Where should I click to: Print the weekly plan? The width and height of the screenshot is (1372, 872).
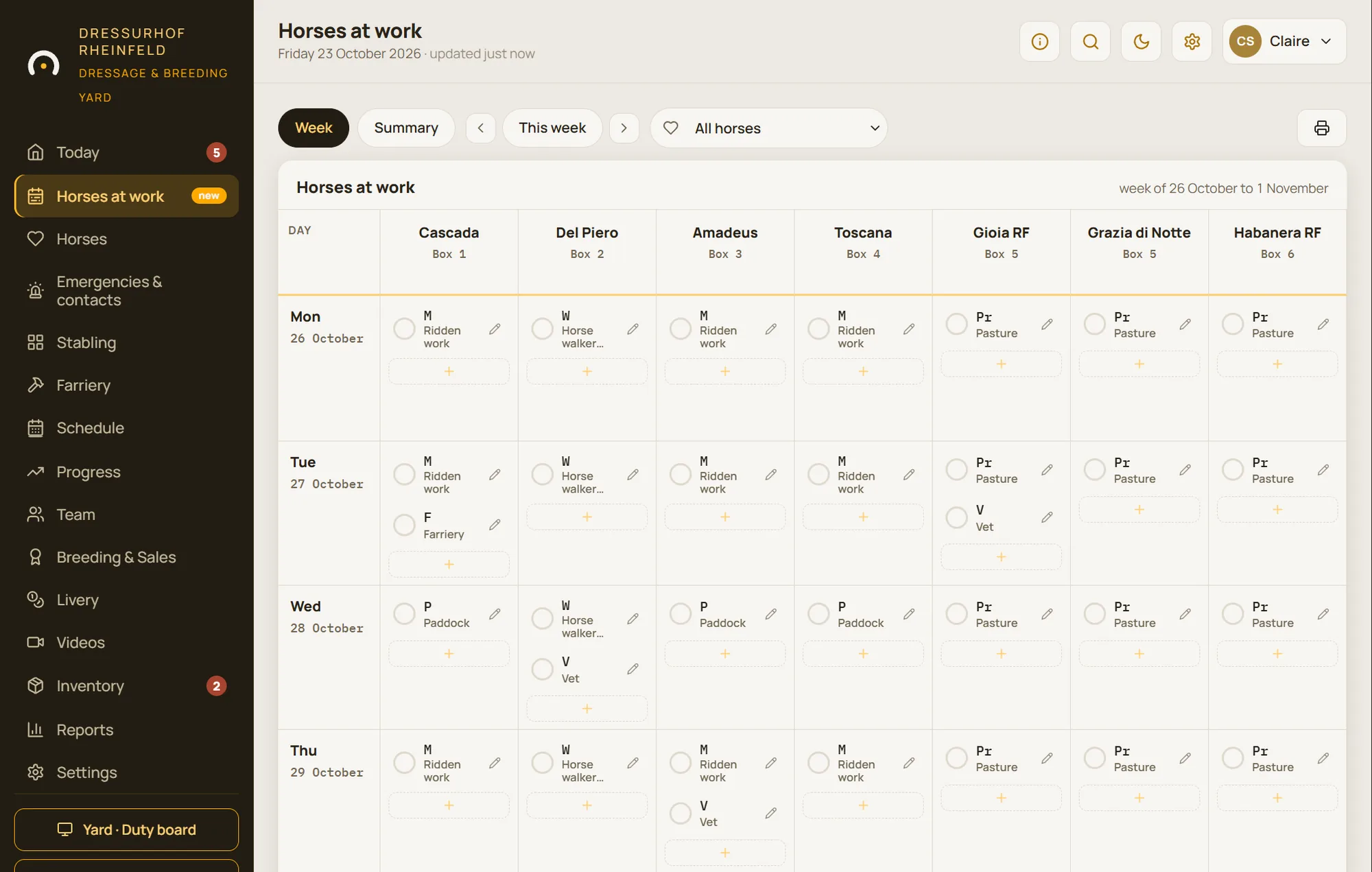pos(1321,128)
